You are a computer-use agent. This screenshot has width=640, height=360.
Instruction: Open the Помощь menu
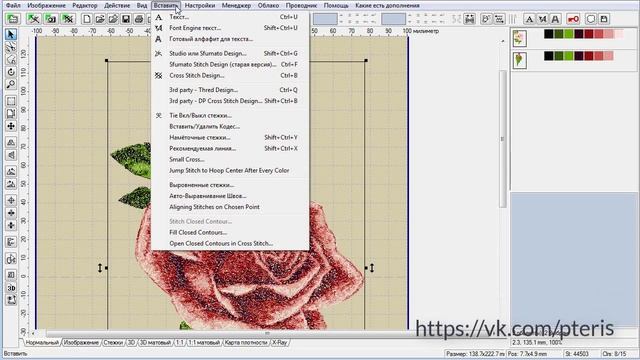click(x=336, y=6)
